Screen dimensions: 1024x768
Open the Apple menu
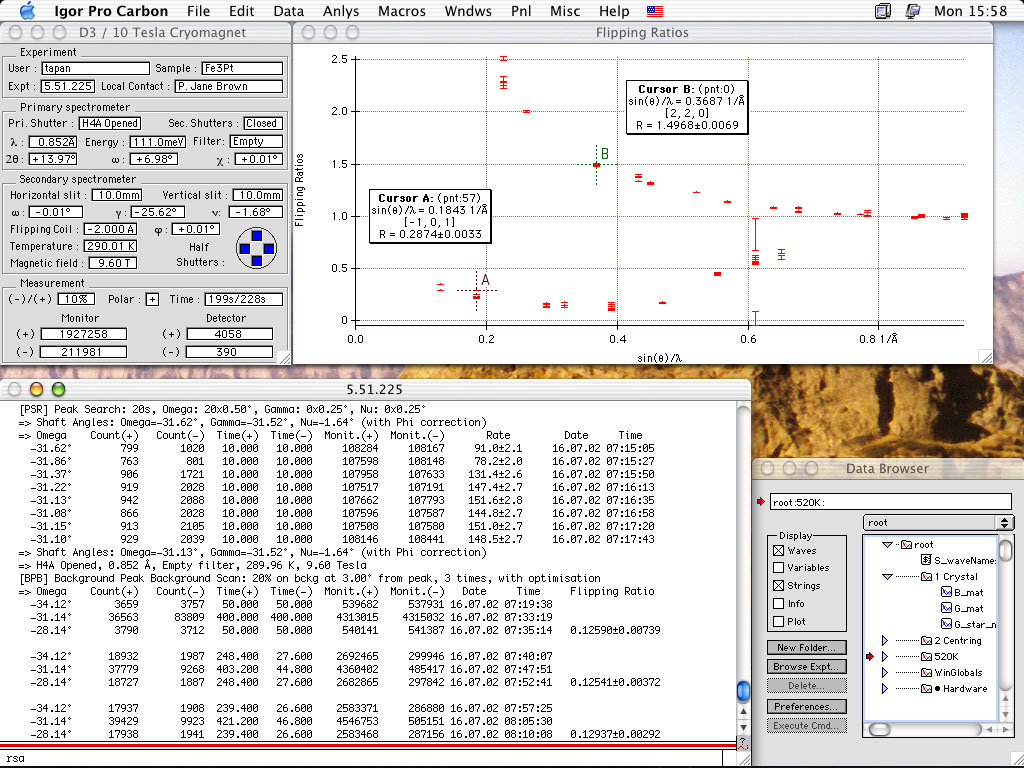27,10
